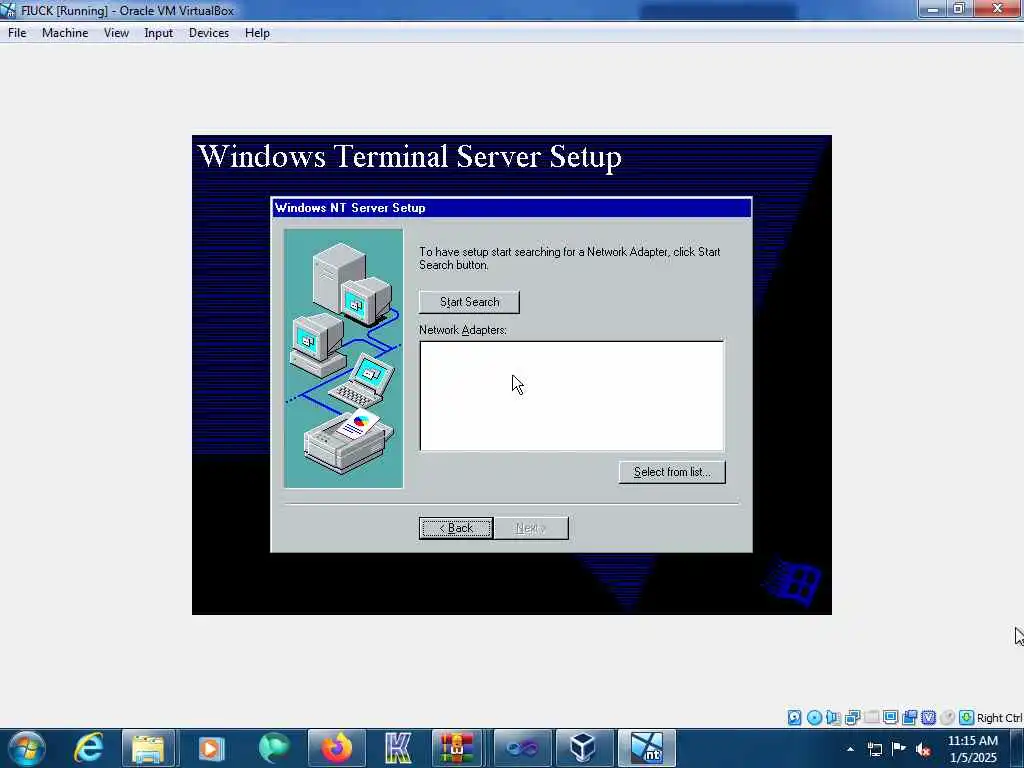The width and height of the screenshot is (1024, 768).
Task: Open VirtualBox Manager cube taskbar icon
Action: point(583,748)
